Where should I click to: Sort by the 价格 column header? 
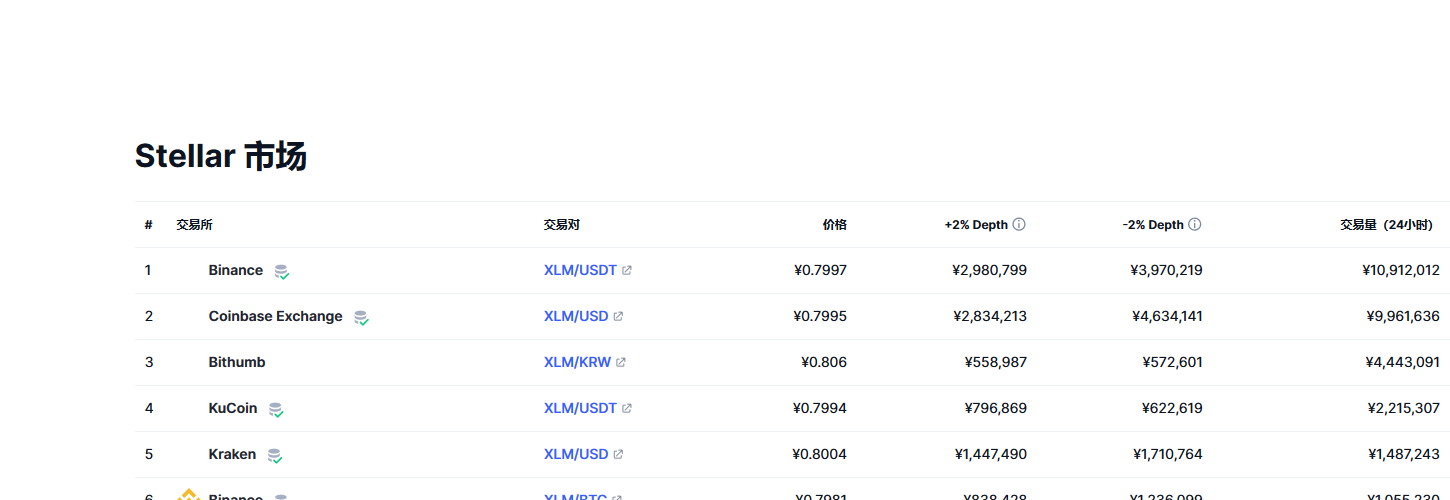(x=834, y=225)
